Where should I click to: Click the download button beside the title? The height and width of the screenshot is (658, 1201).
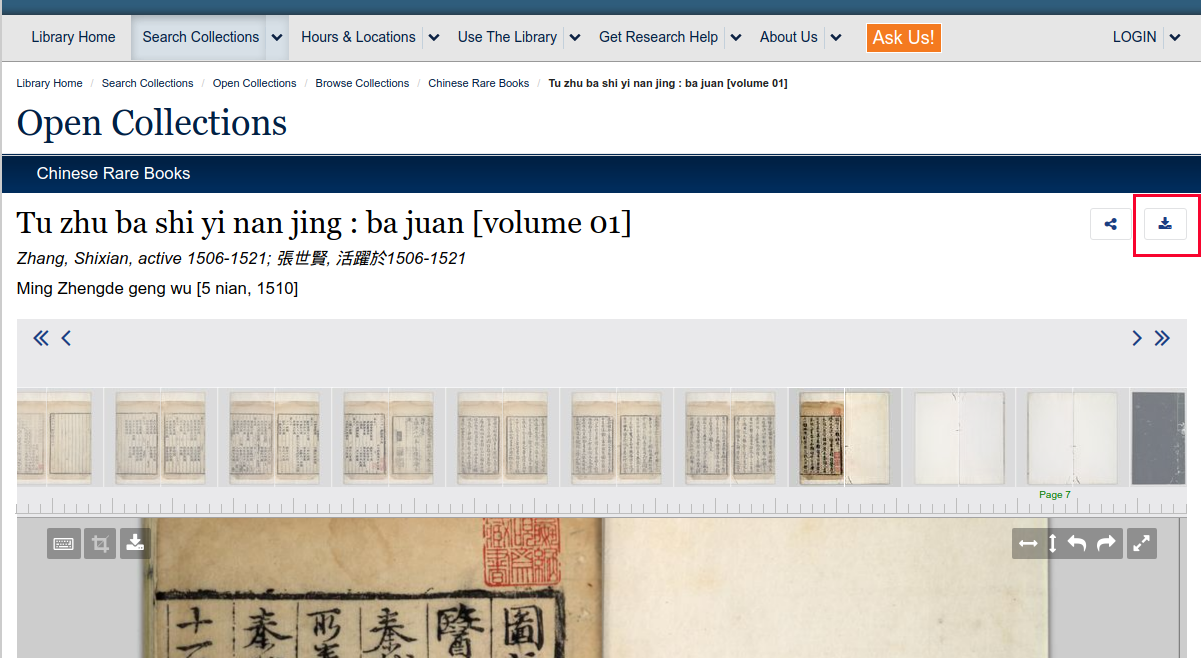click(1165, 224)
